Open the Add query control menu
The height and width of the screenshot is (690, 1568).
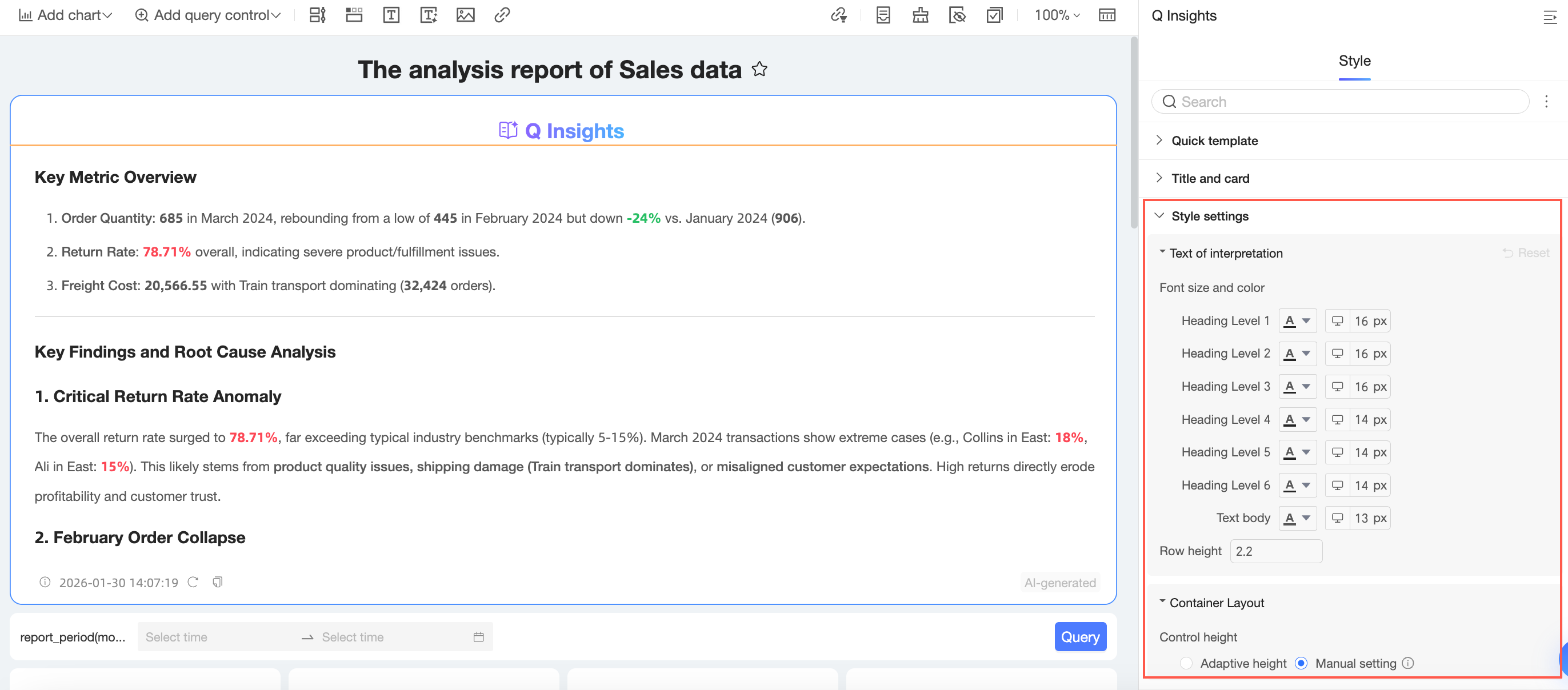[207, 15]
